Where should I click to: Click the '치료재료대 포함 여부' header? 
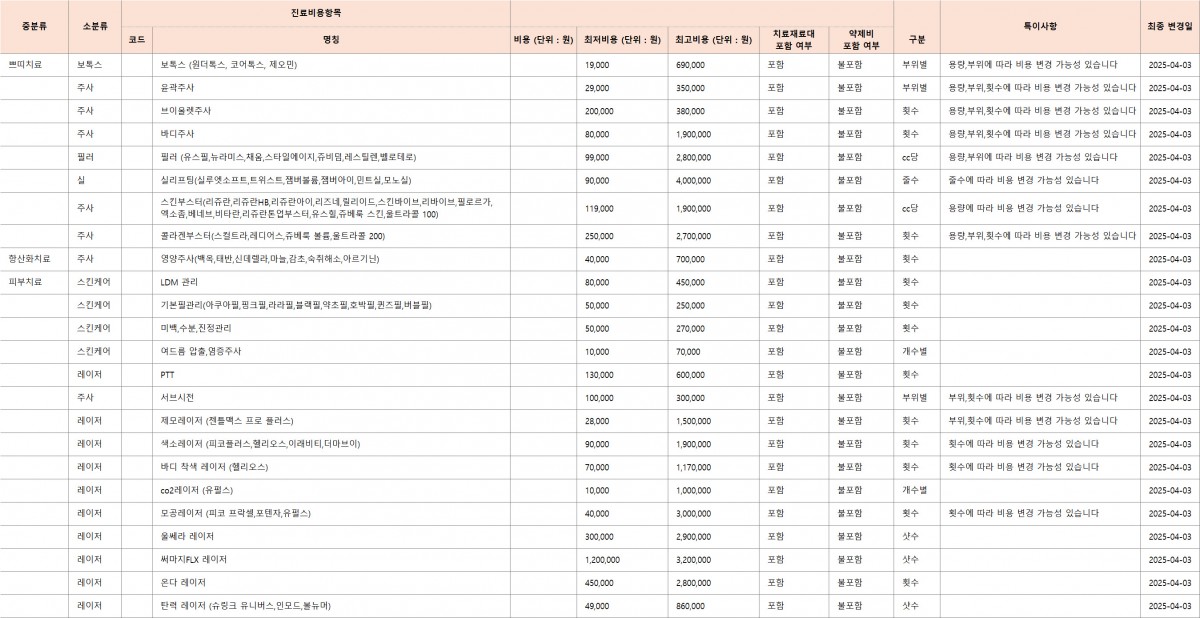pyautogui.click(x=793, y=39)
